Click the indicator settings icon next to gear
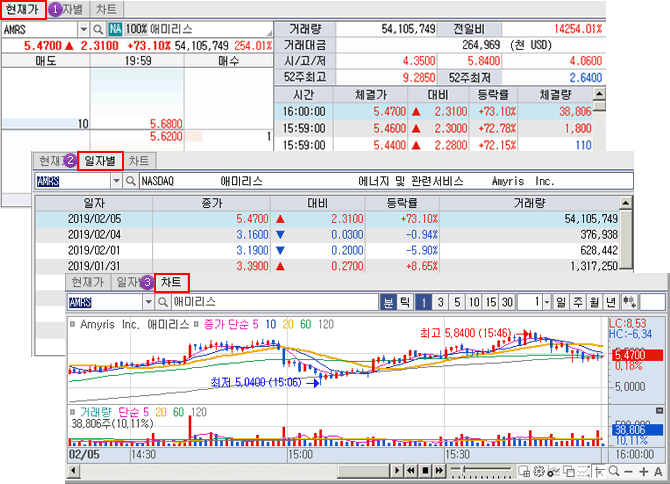Viewport: 670px width, 484px height. click(x=553, y=472)
